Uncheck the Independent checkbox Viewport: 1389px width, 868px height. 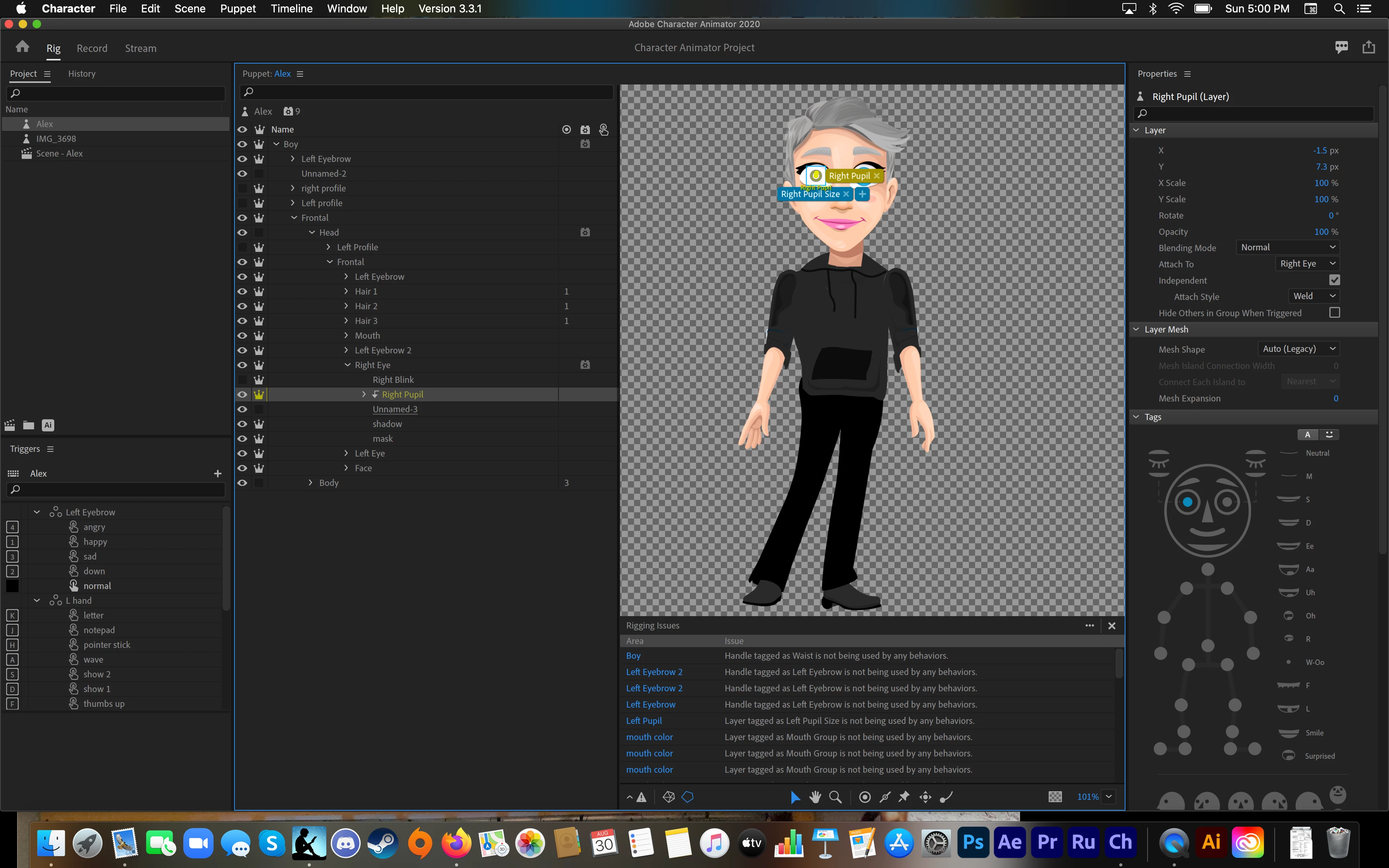[x=1334, y=280]
